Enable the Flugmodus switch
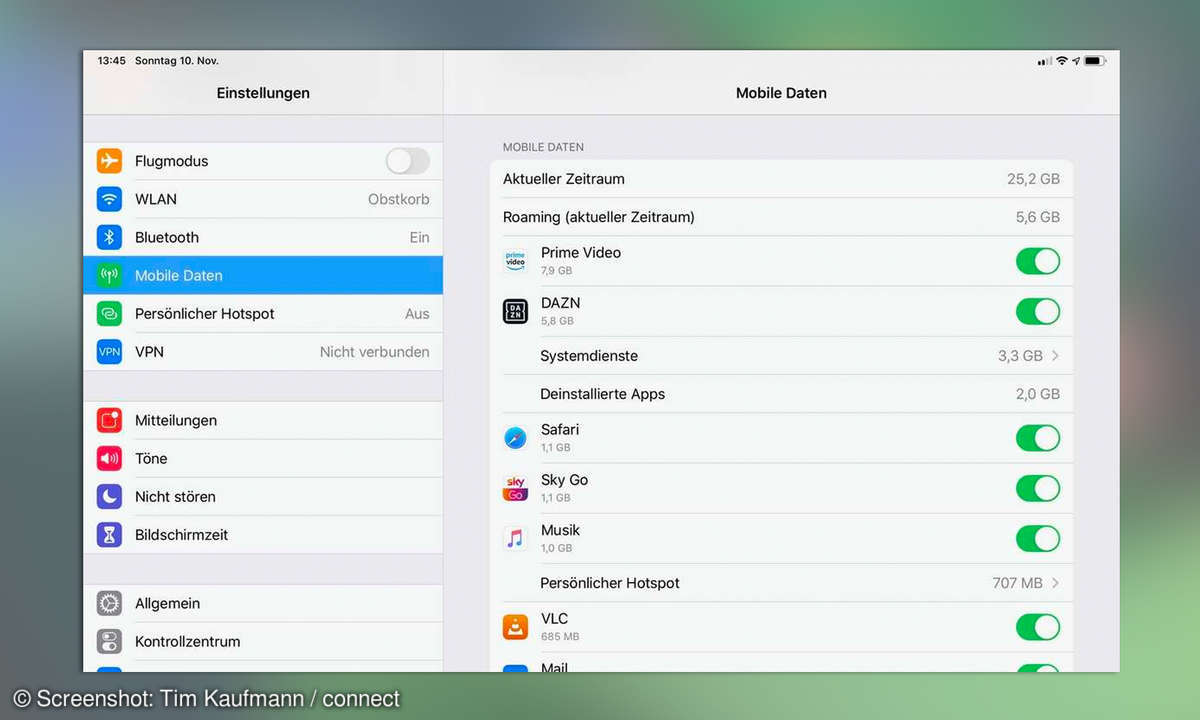The height and width of the screenshot is (720, 1200). [408, 161]
